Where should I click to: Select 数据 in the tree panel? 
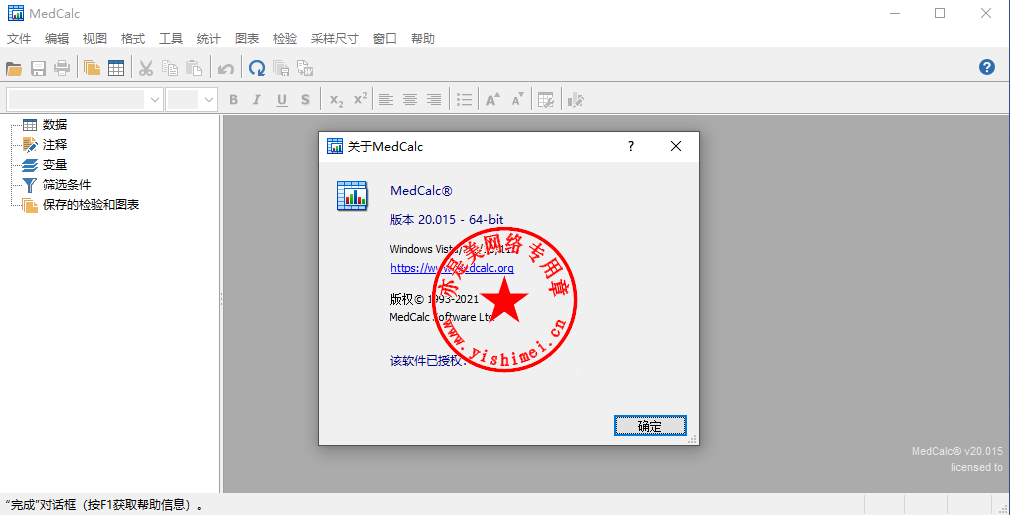pyautogui.click(x=55, y=125)
